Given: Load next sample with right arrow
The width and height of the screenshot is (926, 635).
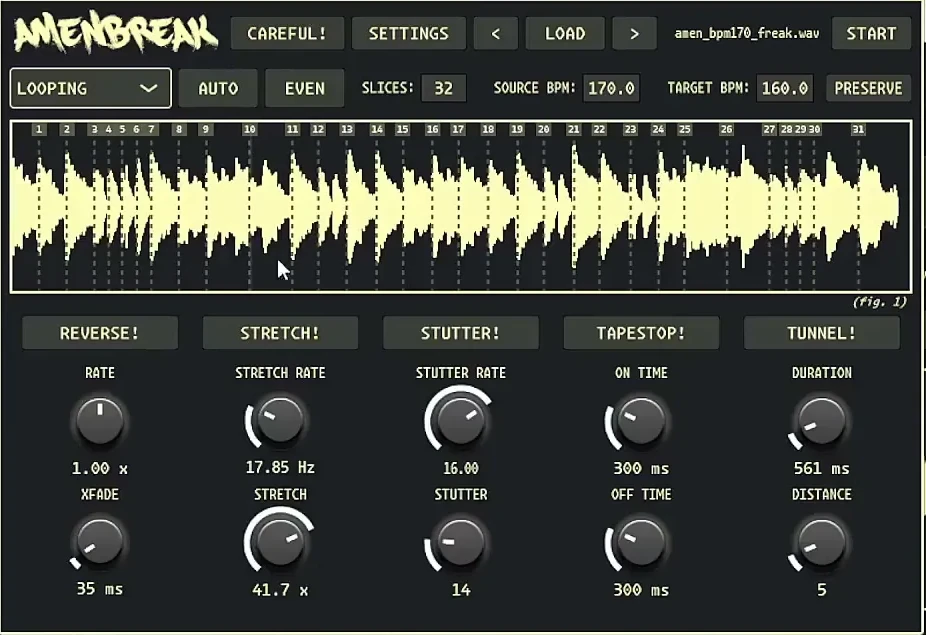Looking at the screenshot, I should point(634,34).
